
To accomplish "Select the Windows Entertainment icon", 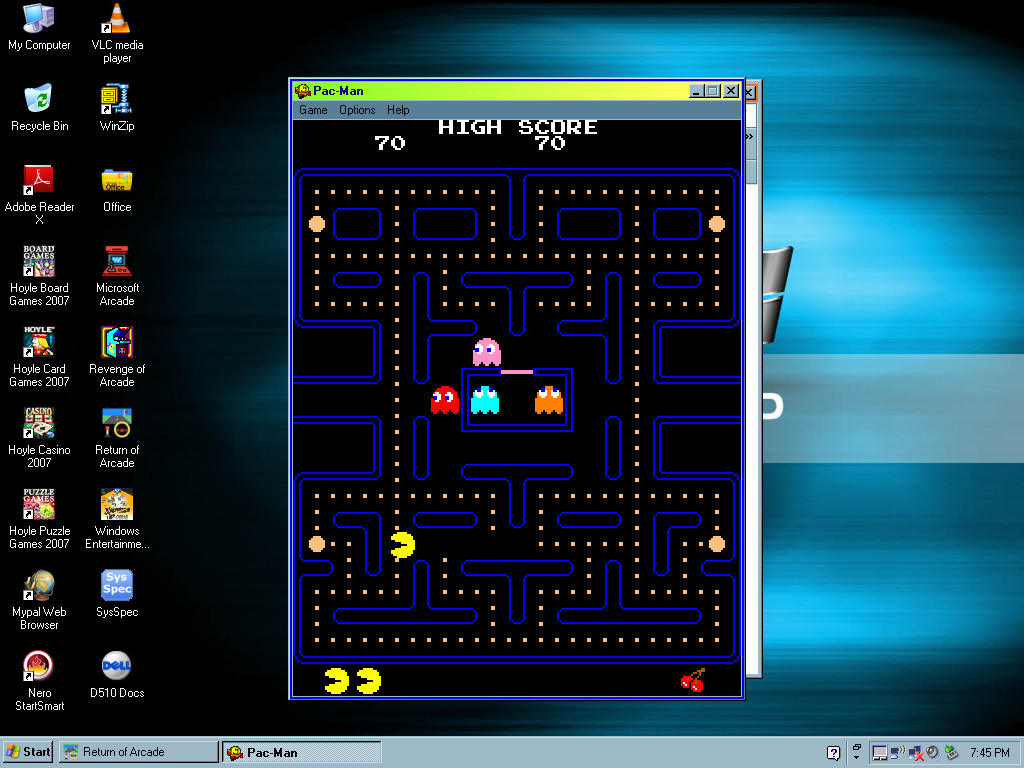I will coord(117,519).
